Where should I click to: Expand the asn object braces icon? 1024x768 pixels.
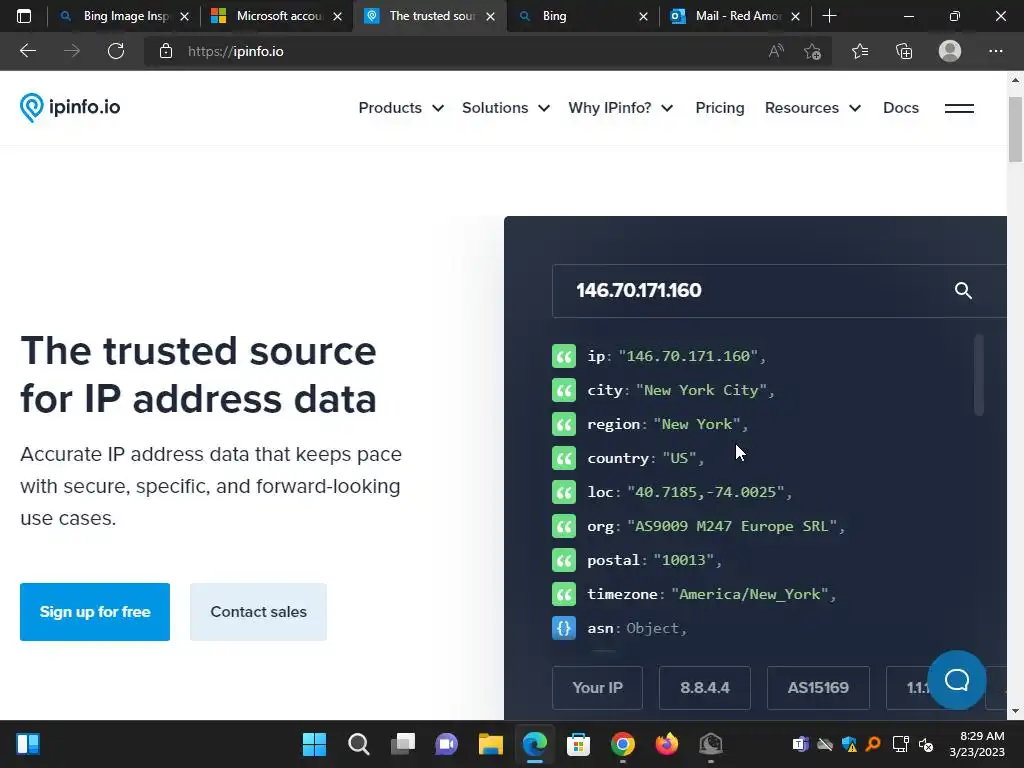coord(564,628)
